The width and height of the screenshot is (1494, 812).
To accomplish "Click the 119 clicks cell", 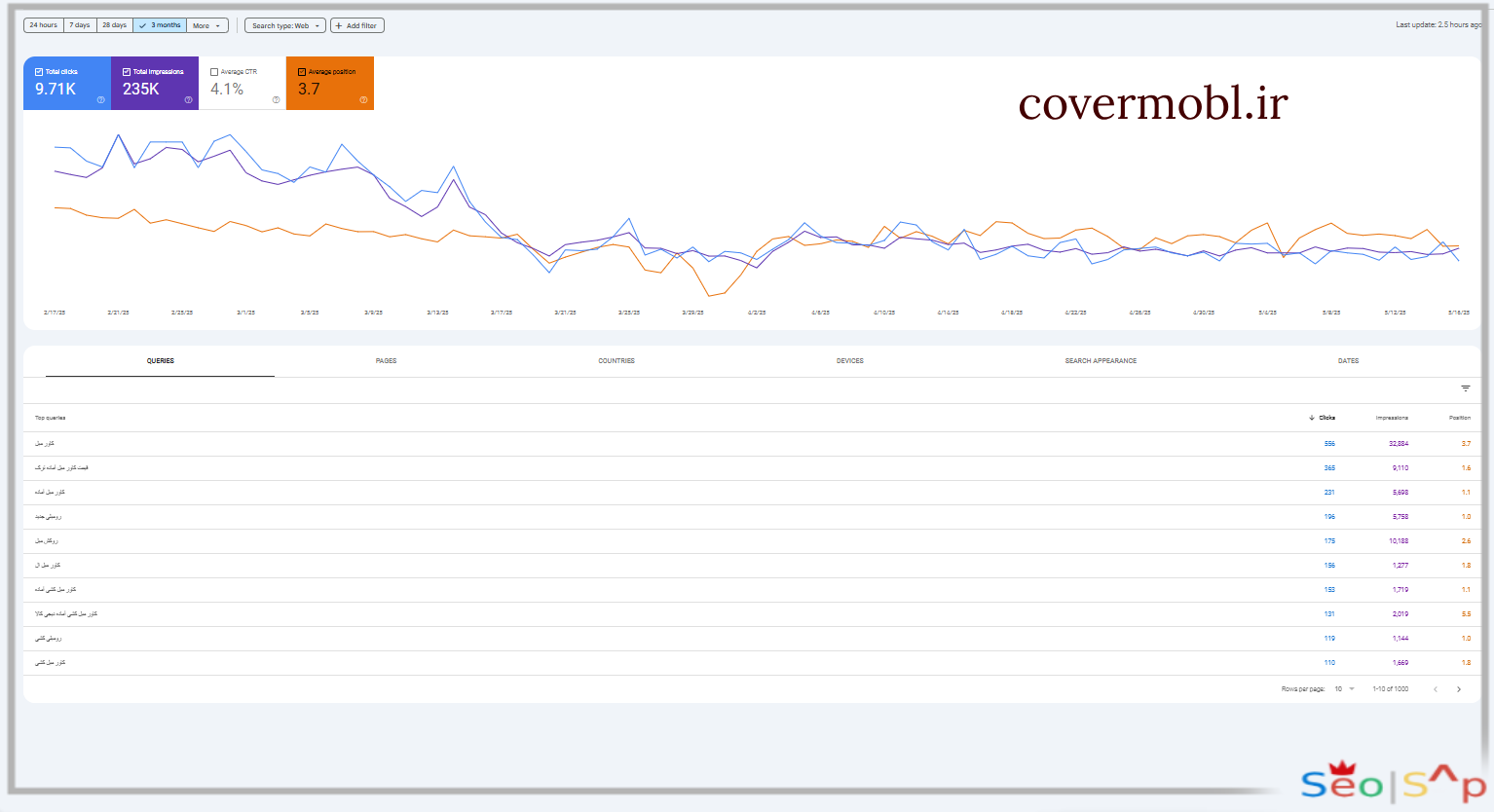I will click(x=1329, y=639).
